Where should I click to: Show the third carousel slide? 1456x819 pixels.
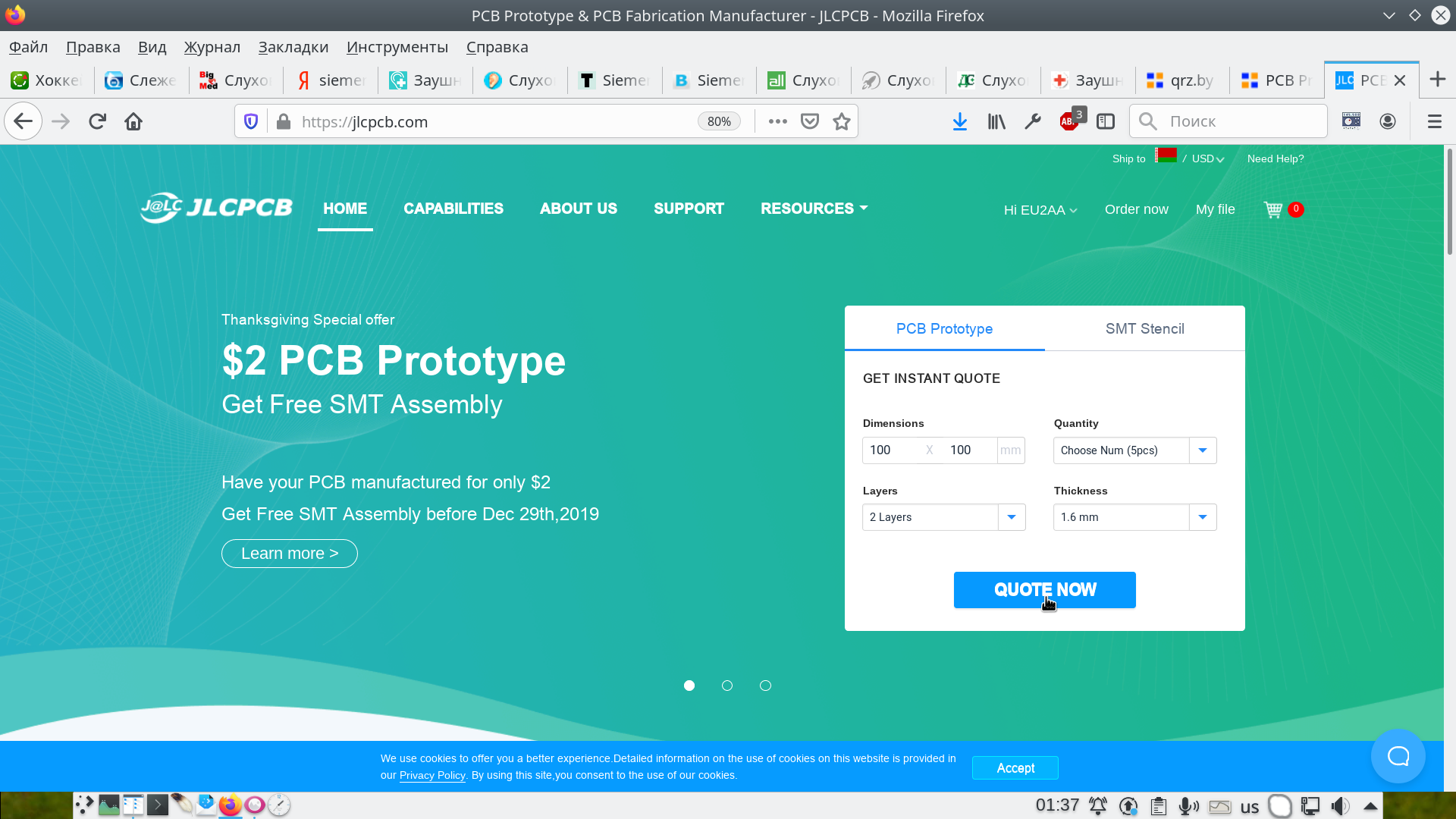[766, 686]
